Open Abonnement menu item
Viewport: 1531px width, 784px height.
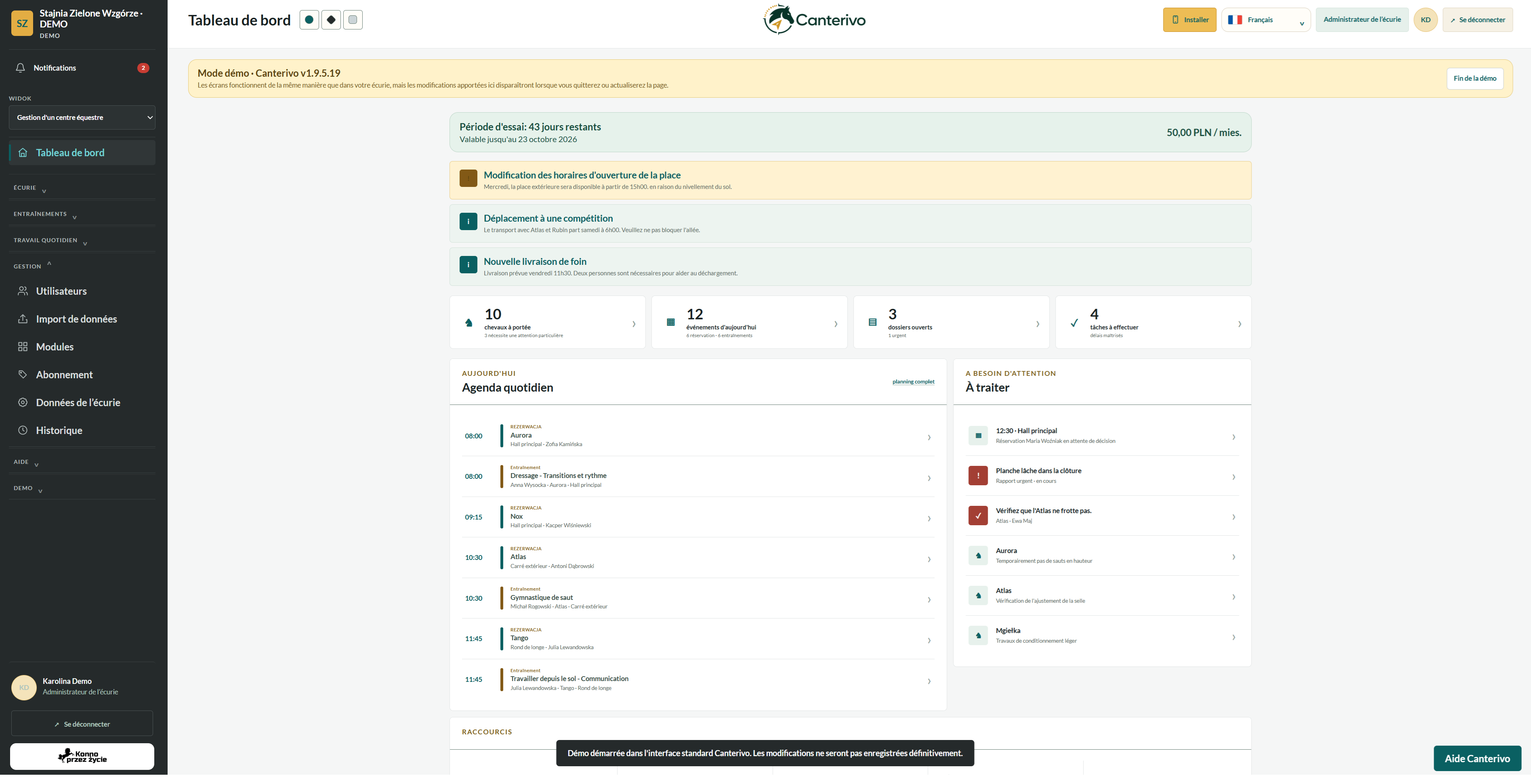pos(82,375)
